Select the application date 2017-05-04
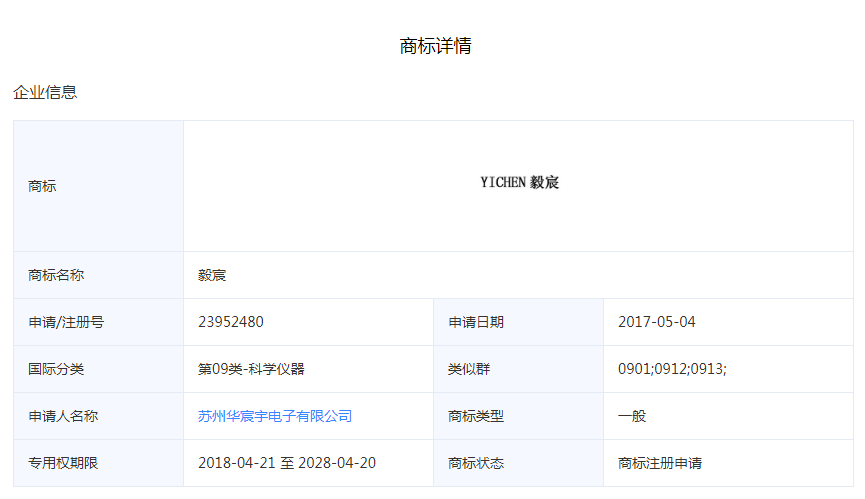 [x=656, y=322]
